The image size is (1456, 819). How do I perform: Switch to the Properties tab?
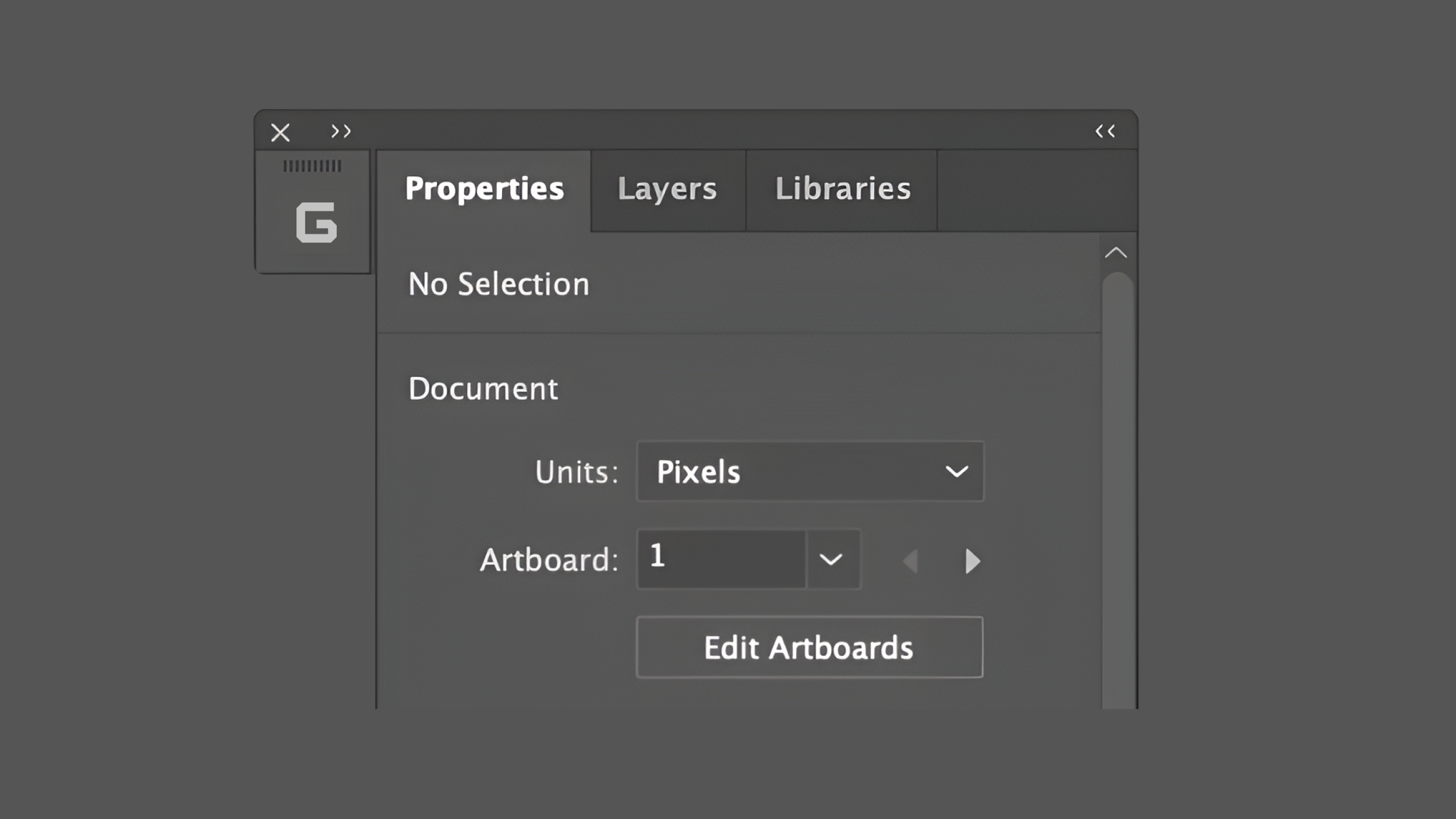(x=484, y=189)
